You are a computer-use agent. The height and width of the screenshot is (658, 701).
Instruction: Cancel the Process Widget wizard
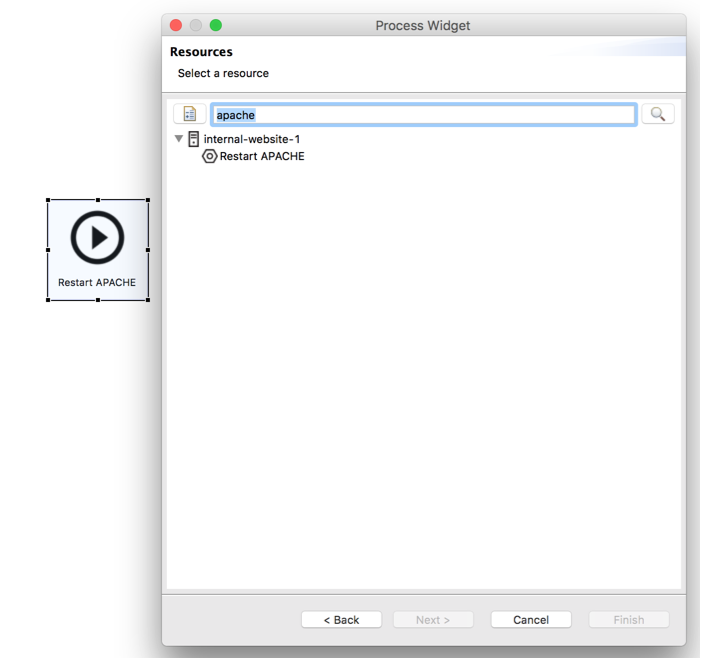531,620
